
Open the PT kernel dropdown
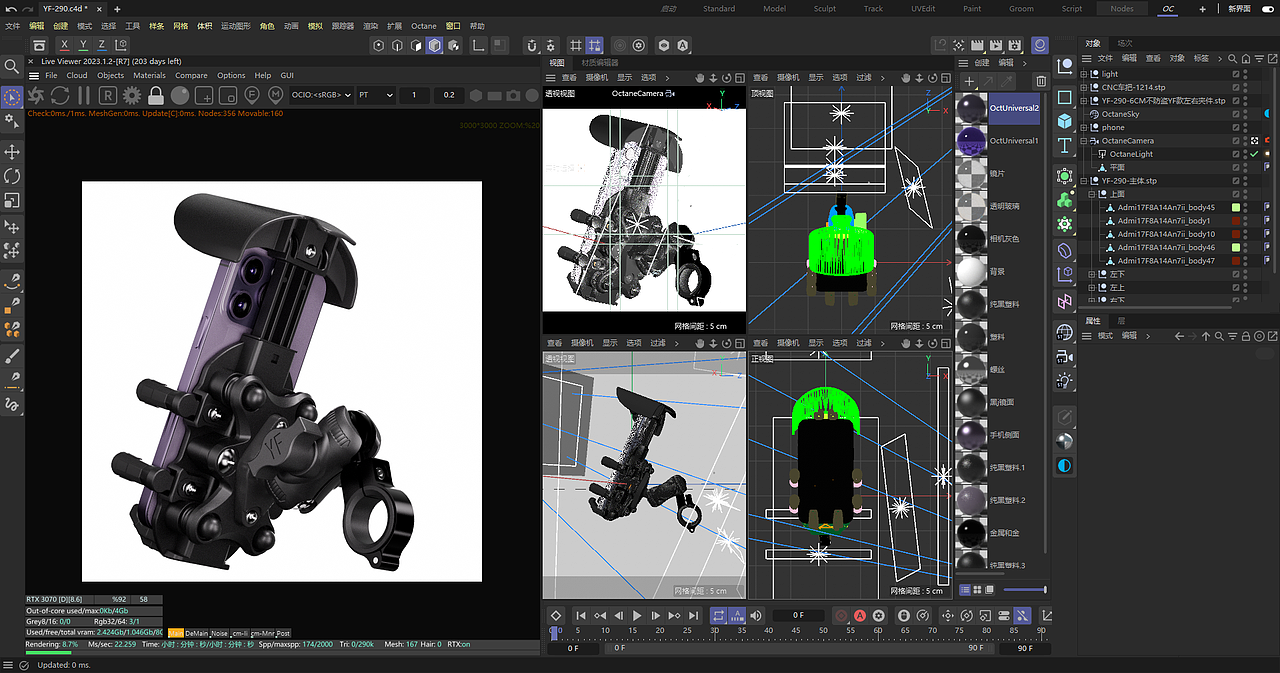pos(375,95)
